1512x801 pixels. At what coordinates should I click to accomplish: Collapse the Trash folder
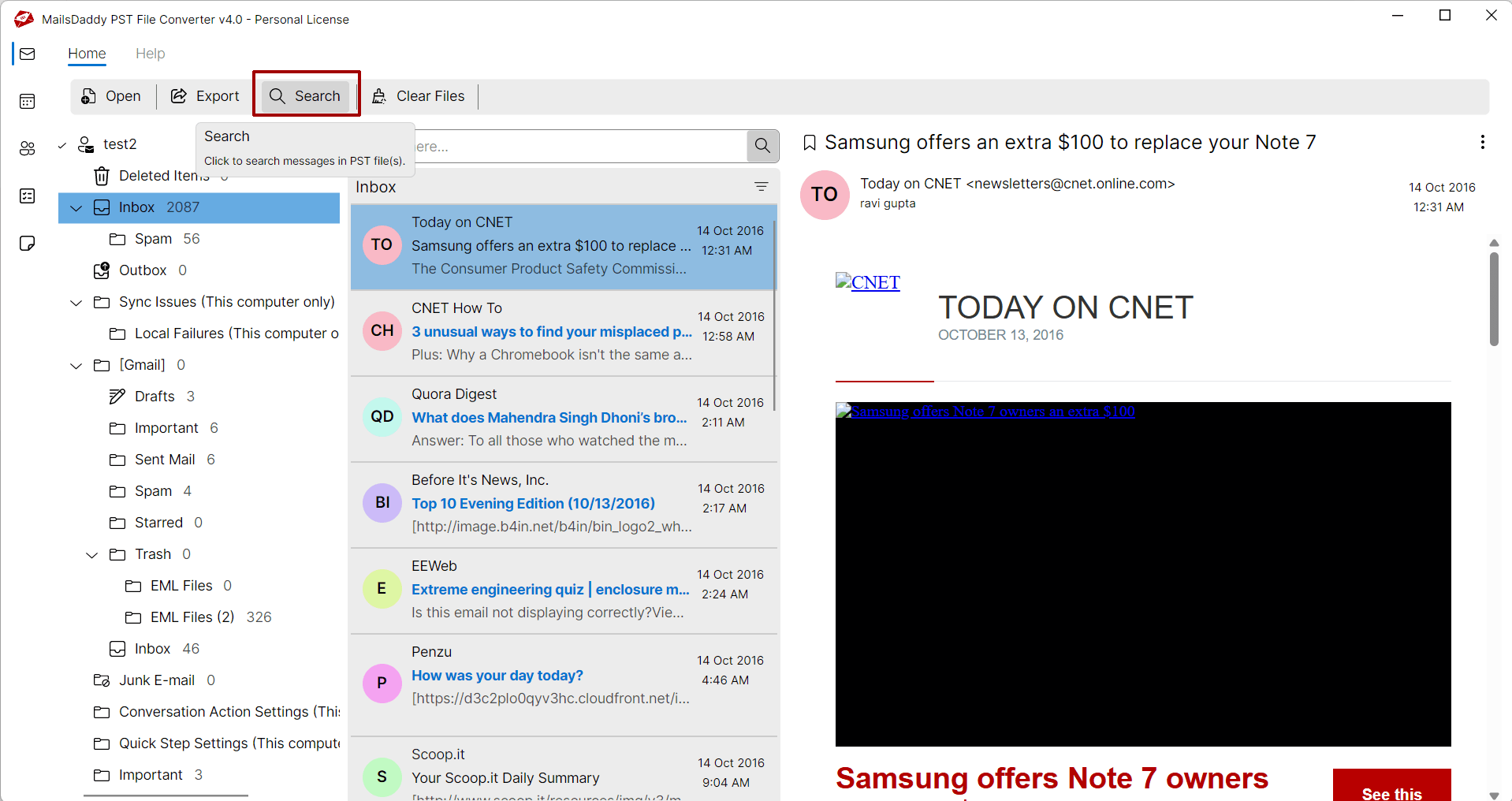[92, 555]
